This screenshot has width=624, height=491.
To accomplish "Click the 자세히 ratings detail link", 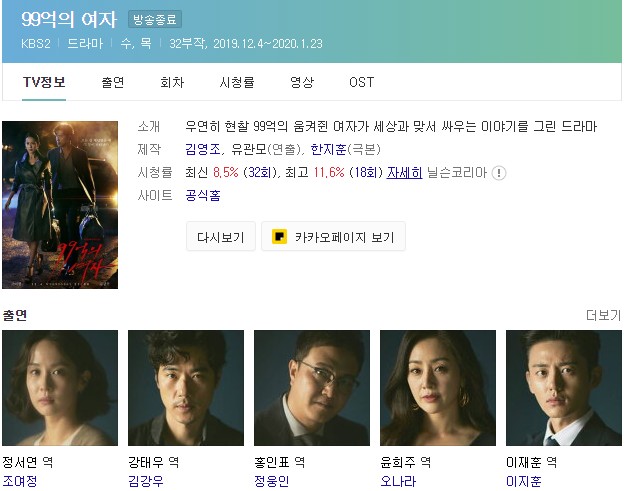I will (x=404, y=173).
